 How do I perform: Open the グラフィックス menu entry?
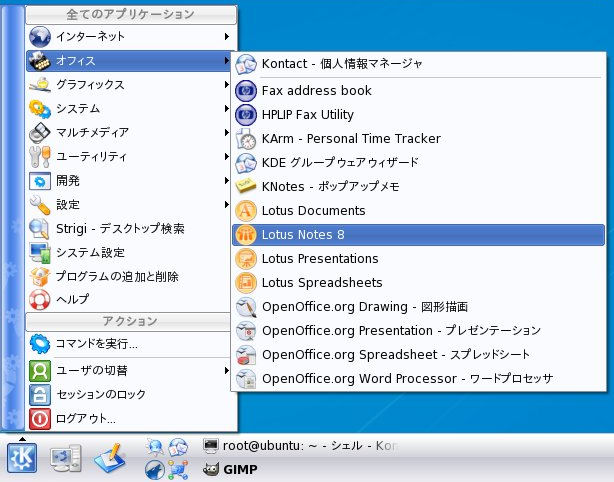[129, 85]
